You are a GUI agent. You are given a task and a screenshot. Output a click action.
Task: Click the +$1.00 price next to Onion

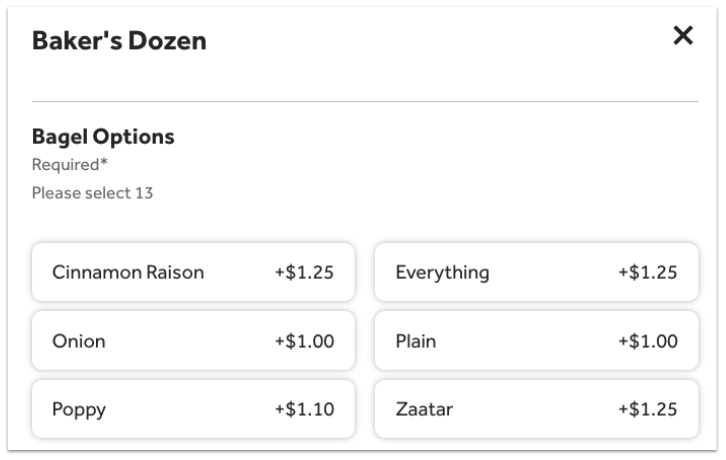pyautogui.click(x=304, y=341)
